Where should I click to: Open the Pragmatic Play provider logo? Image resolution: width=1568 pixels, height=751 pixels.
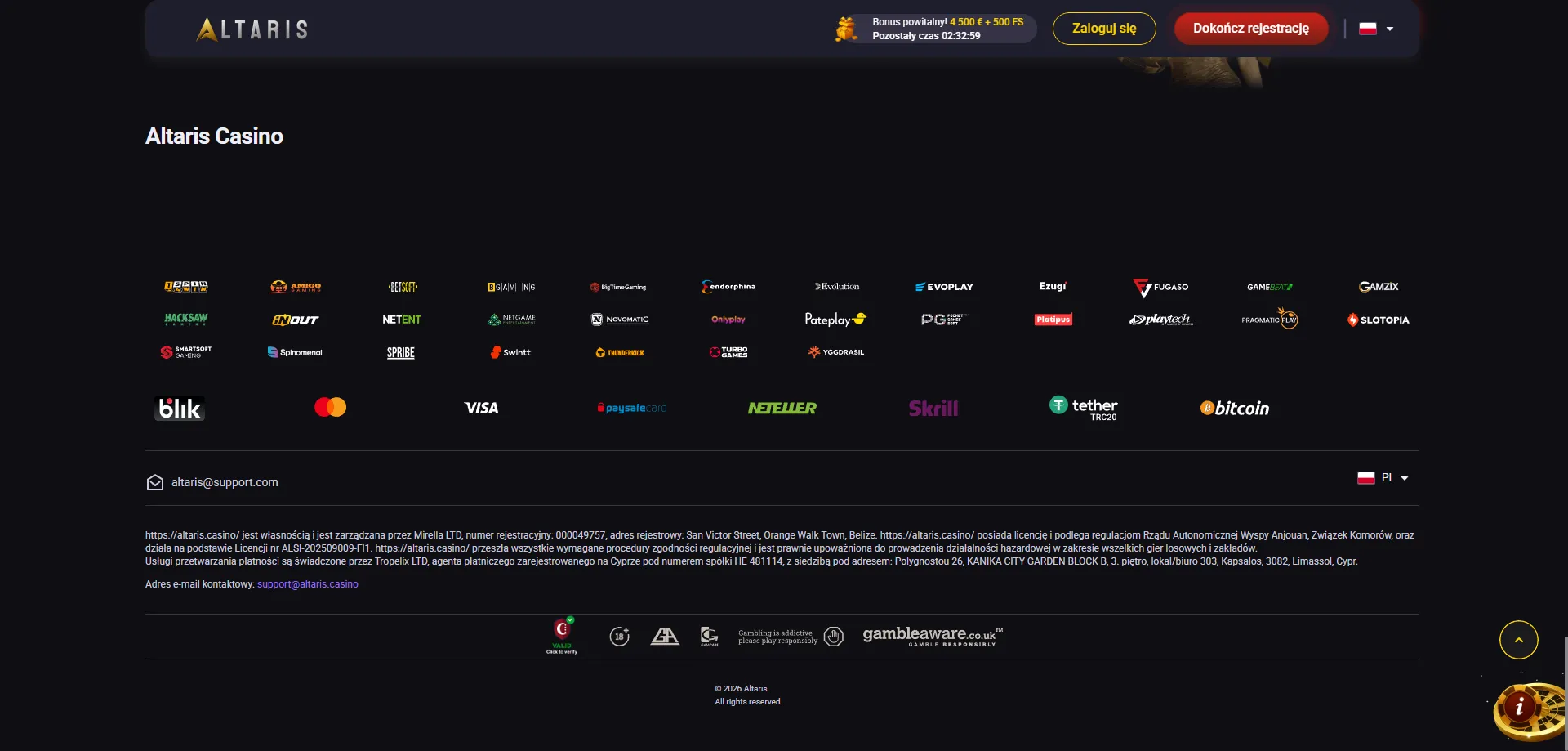(x=1270, y=319)
